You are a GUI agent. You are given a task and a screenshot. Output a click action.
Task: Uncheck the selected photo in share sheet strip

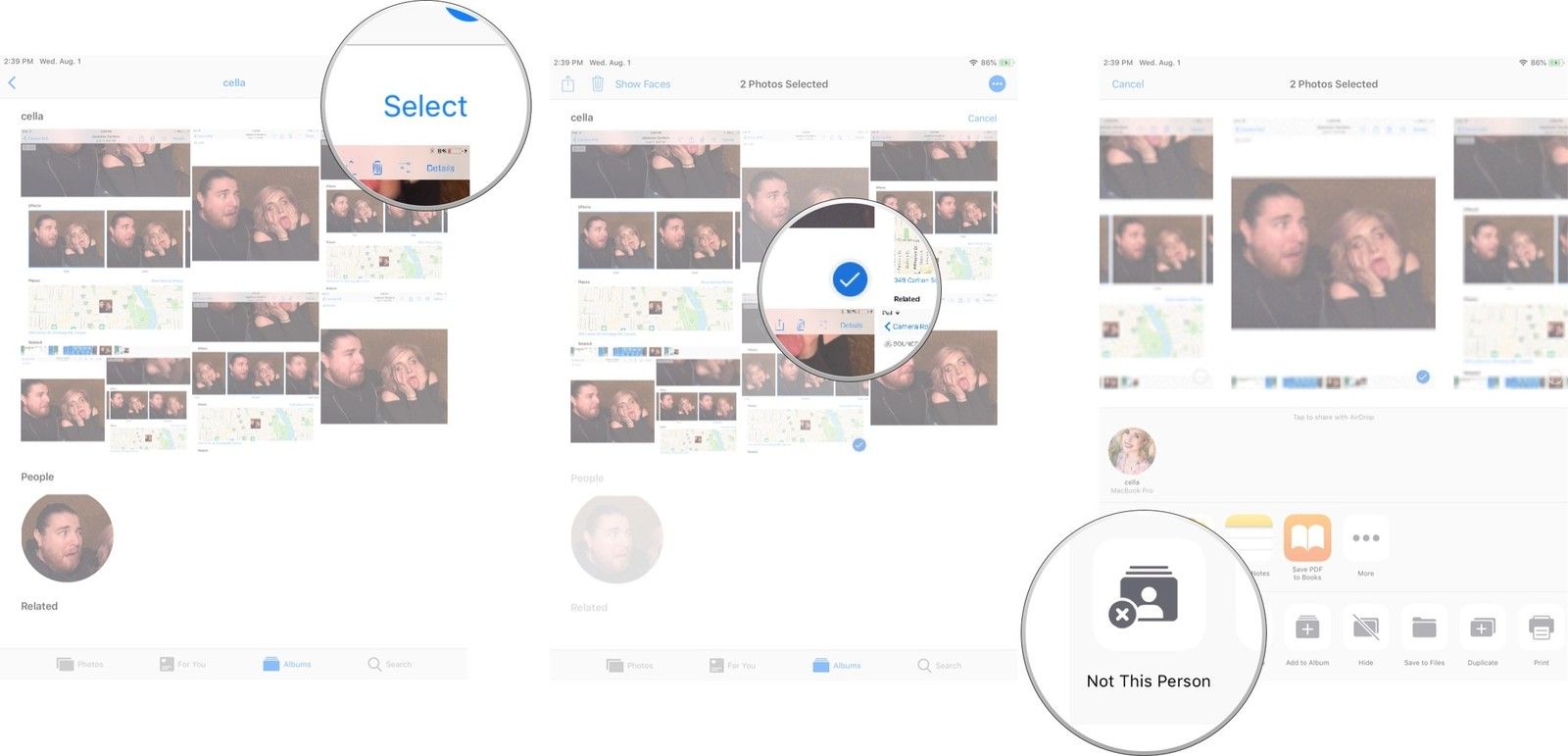click(x=1422, y=377)
